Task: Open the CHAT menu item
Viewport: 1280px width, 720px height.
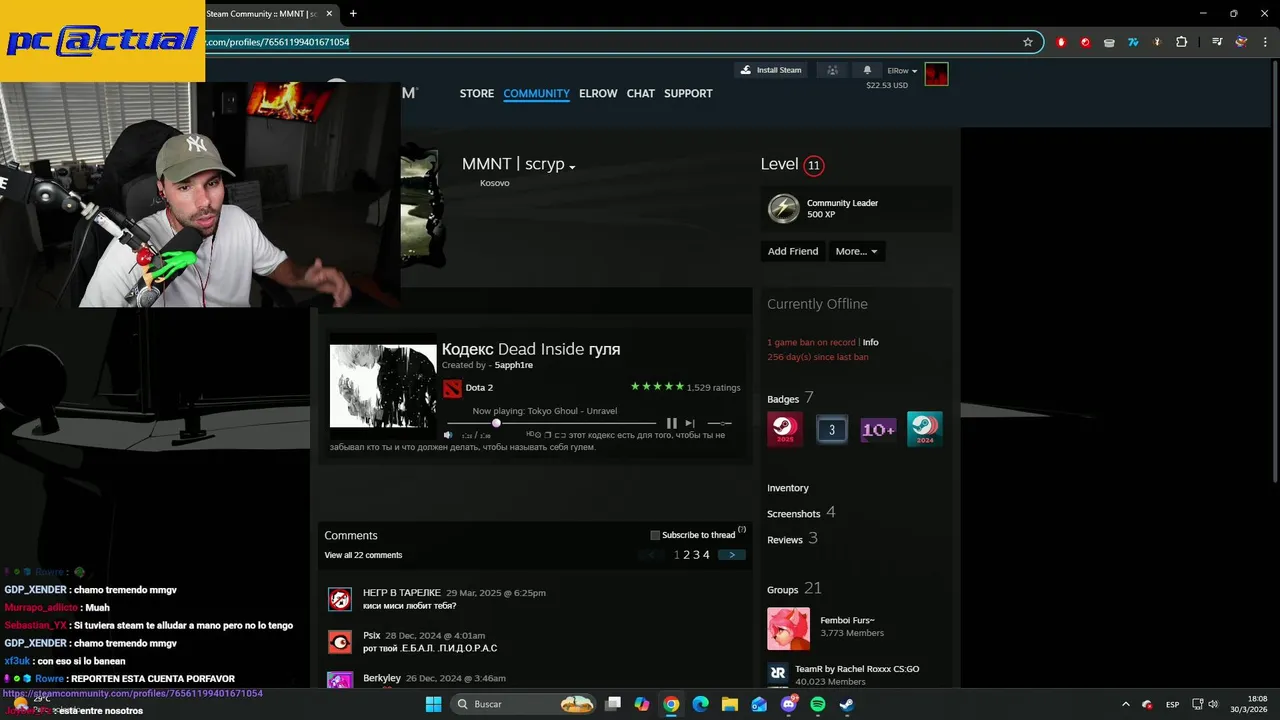Action: pyautogui.click(x=641, y=93)
